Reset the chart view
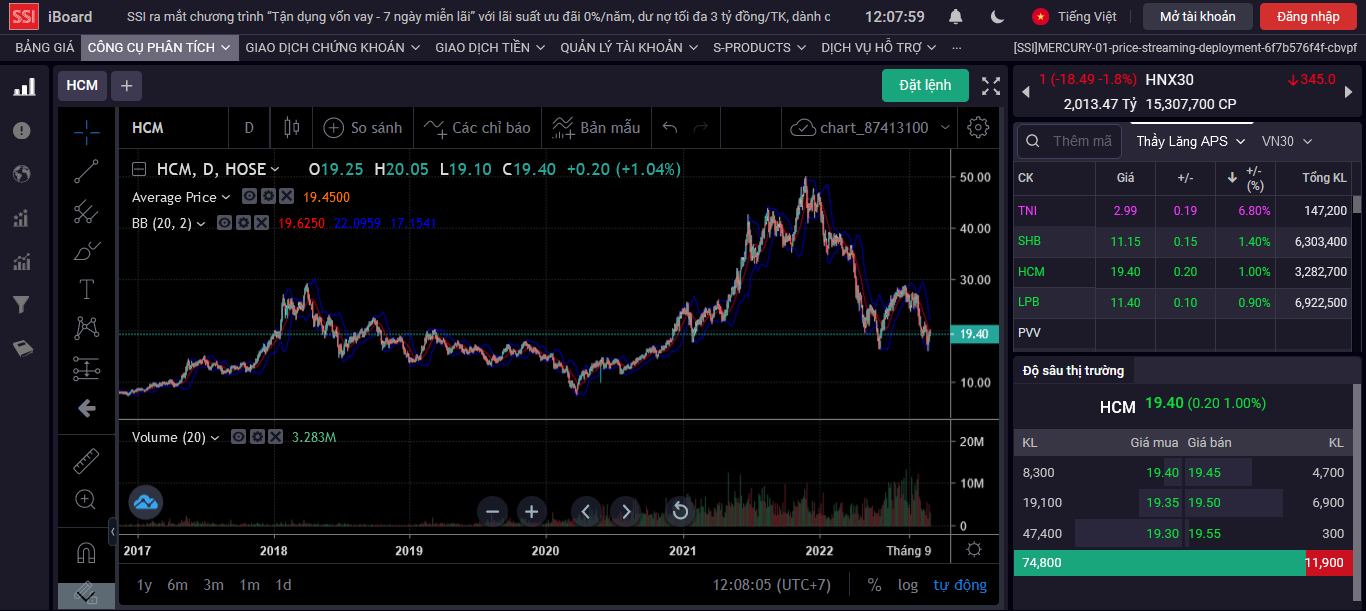Screen dimensions: 1366x611 tap(680, 512)
